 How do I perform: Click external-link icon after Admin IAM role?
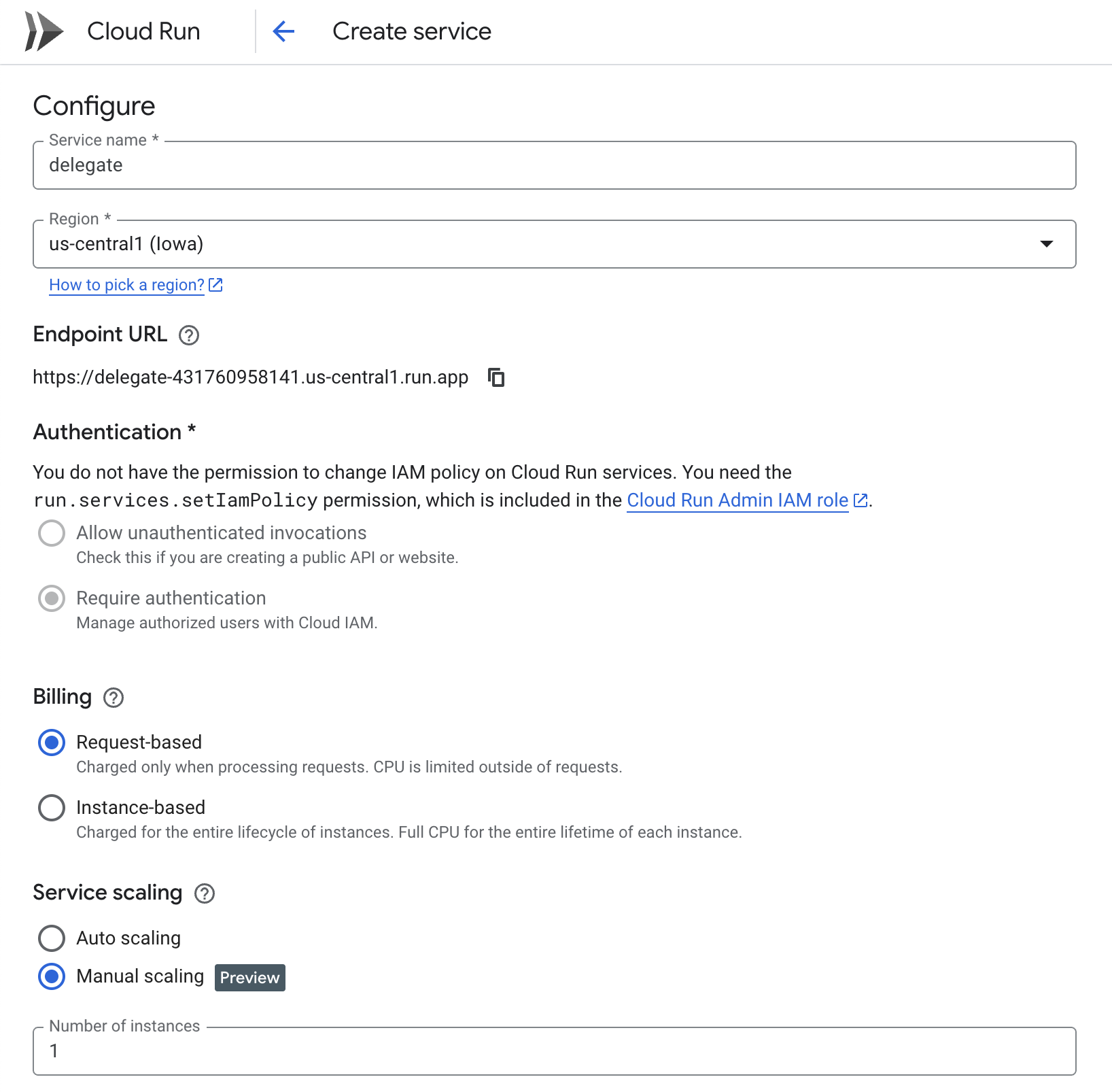tap(861, 500)
